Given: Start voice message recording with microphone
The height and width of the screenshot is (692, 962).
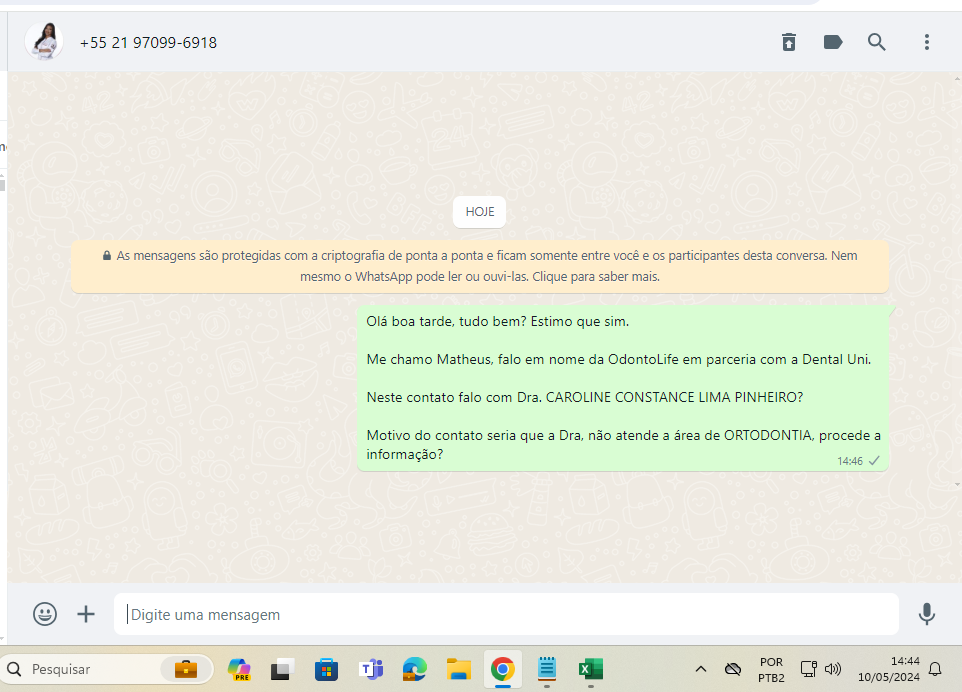Looking at the screenshot, I should click(x=926, y=614).
